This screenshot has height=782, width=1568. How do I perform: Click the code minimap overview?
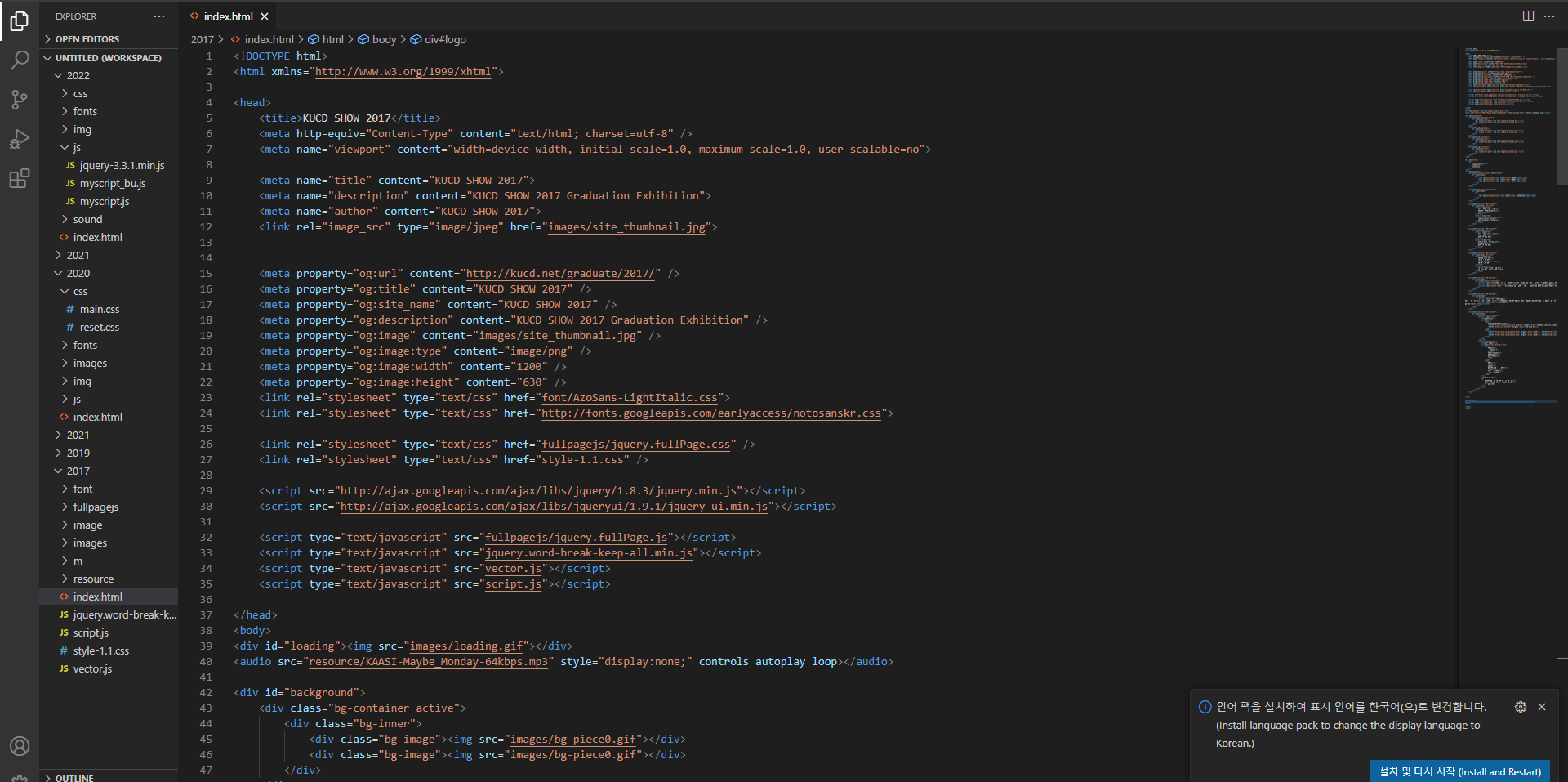(1509, 229)
